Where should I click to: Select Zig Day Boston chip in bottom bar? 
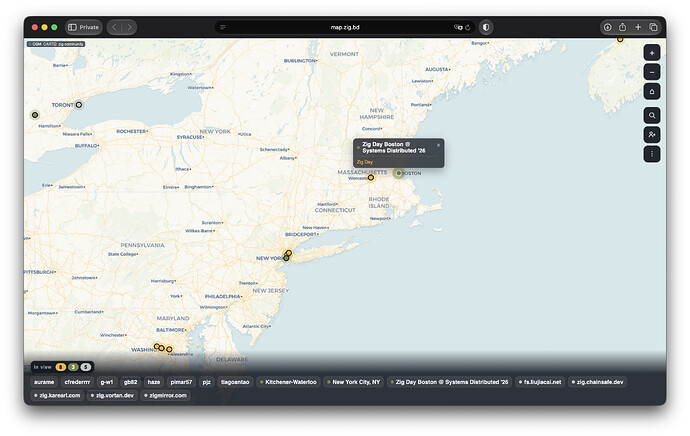pyautogui.click(x=449, y=382)
